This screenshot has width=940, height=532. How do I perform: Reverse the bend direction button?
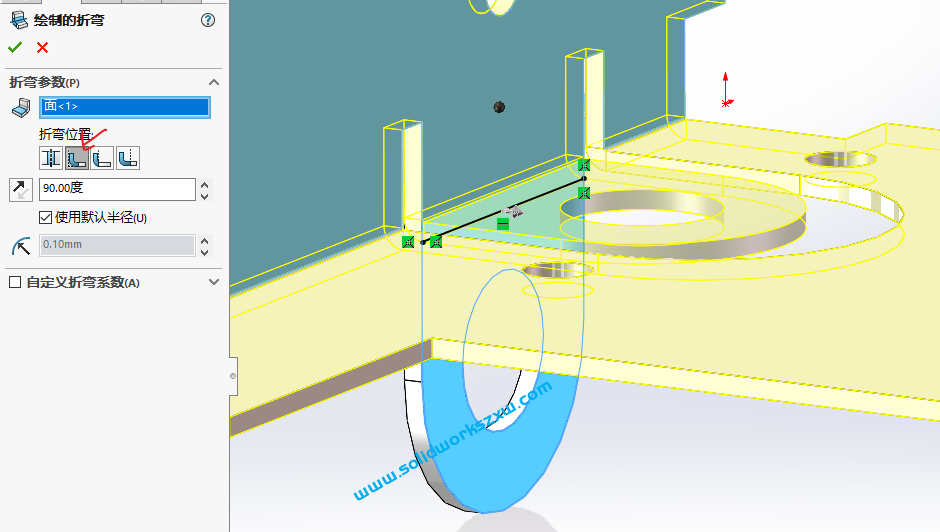click(21, 190)
